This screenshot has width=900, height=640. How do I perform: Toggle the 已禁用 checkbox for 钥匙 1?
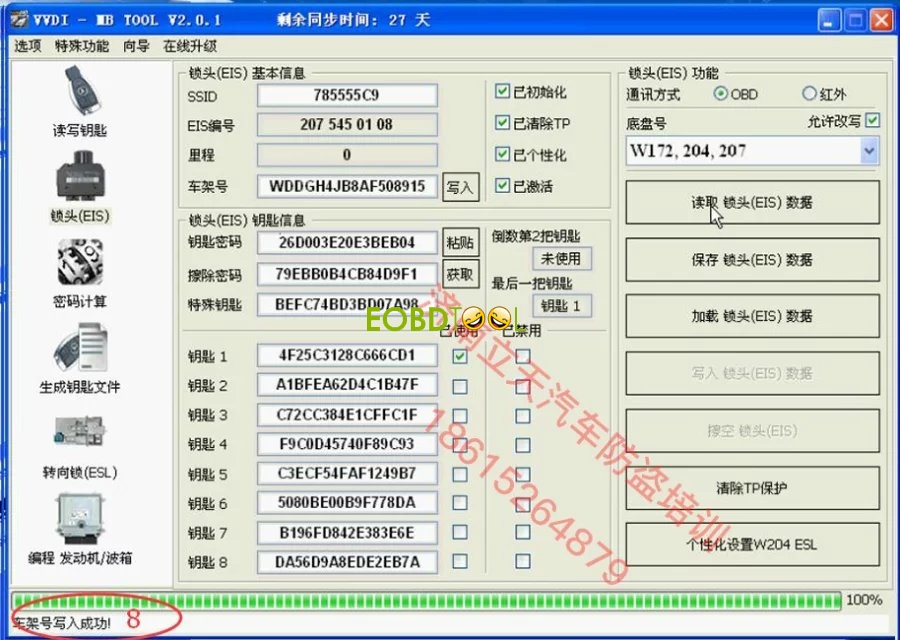[522, 356]
